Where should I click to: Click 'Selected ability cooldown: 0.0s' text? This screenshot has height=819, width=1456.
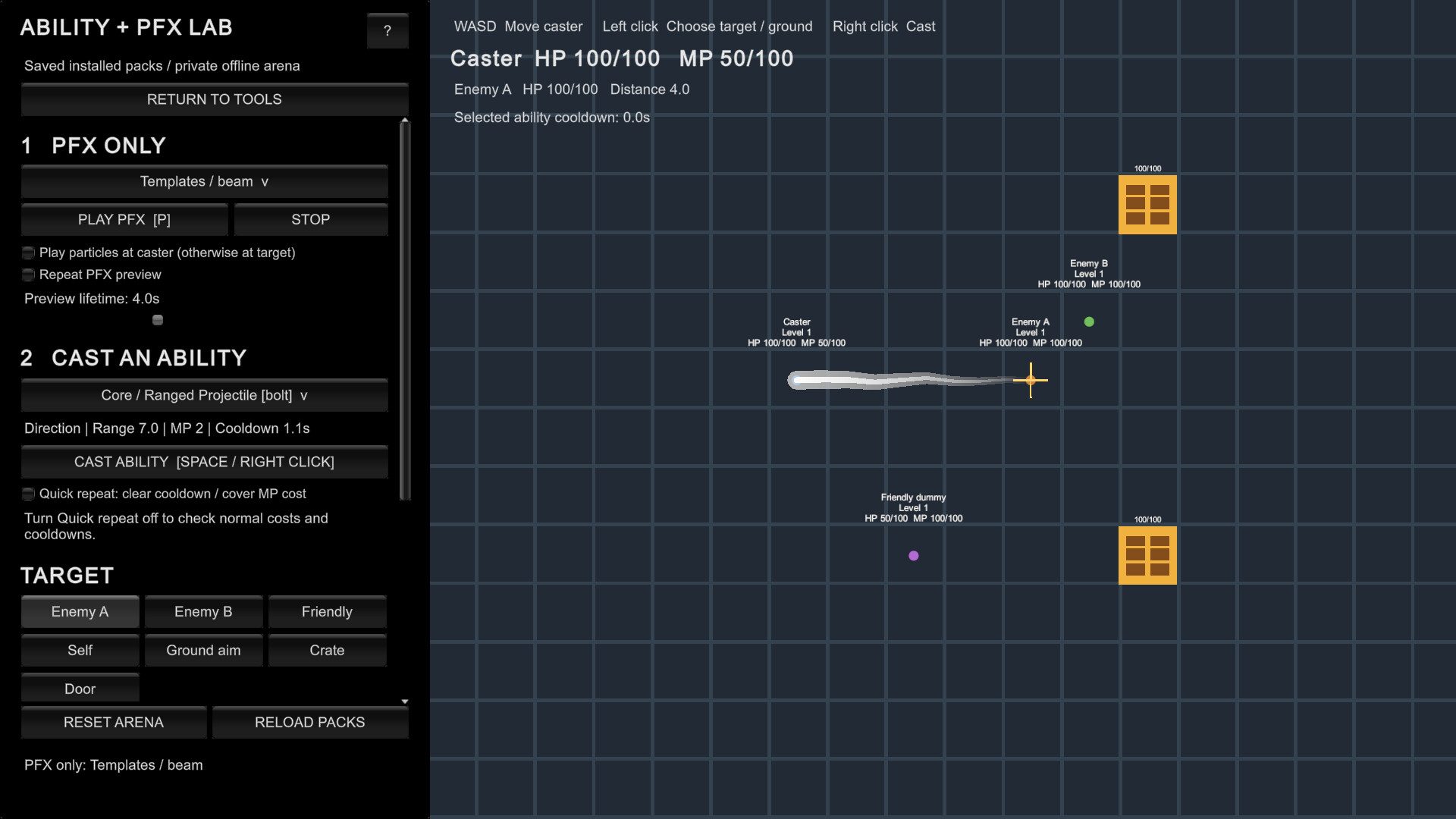552,118
